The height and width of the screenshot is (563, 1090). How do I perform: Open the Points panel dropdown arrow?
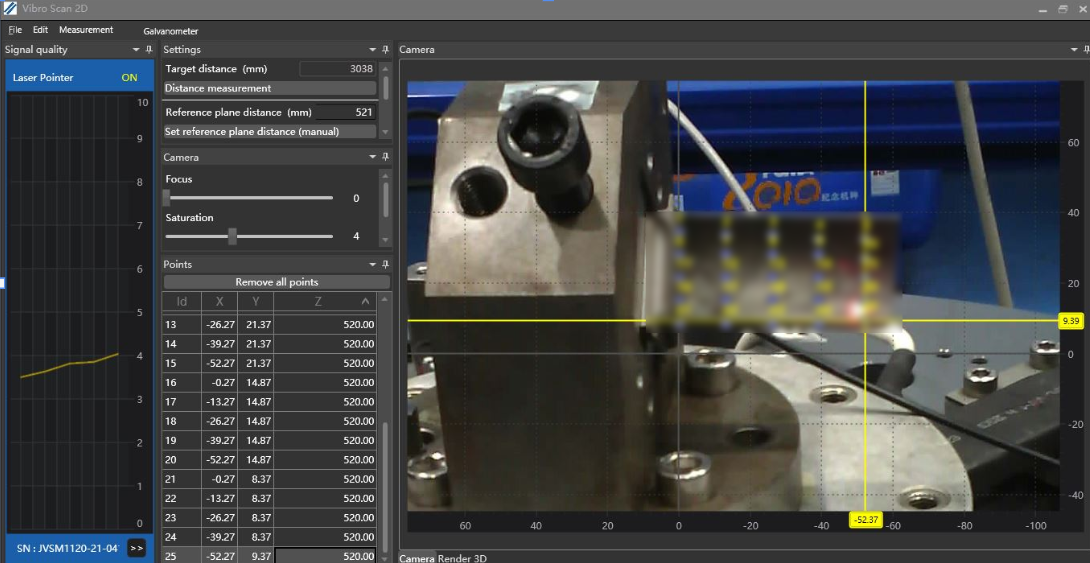(373, 264)
